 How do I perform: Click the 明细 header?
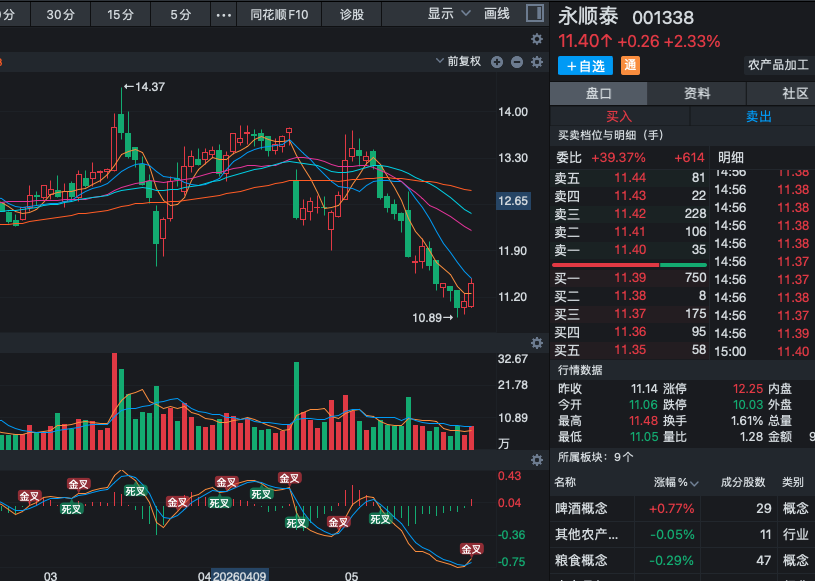coord(730,157)
